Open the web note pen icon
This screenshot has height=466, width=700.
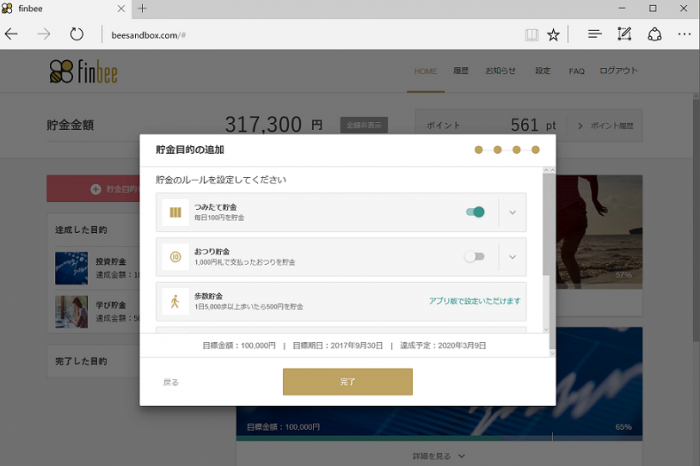coord(624,34)
